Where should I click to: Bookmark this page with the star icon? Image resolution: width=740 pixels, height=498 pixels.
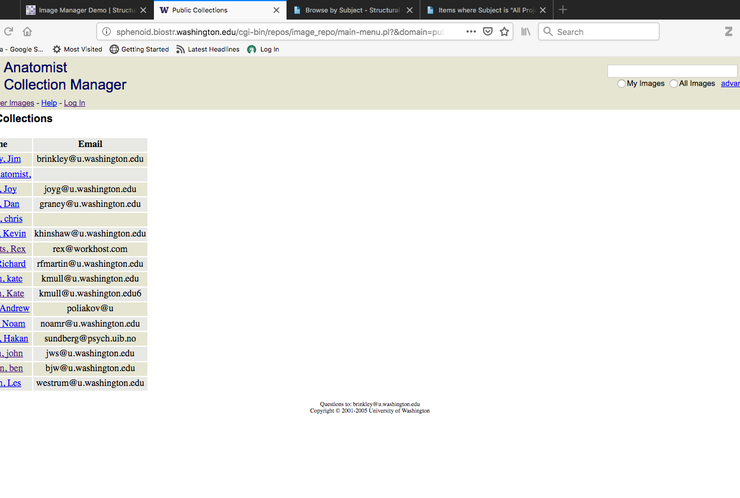(x=505, y=32)
